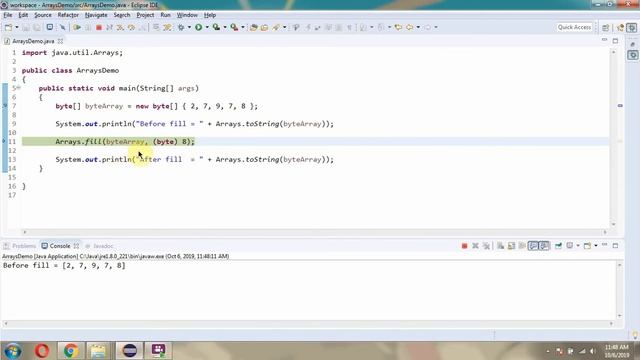The image size is (640, 360).
Task: Select the ArraysDemo.java editor tab
Action: click(x=33, y=41)
